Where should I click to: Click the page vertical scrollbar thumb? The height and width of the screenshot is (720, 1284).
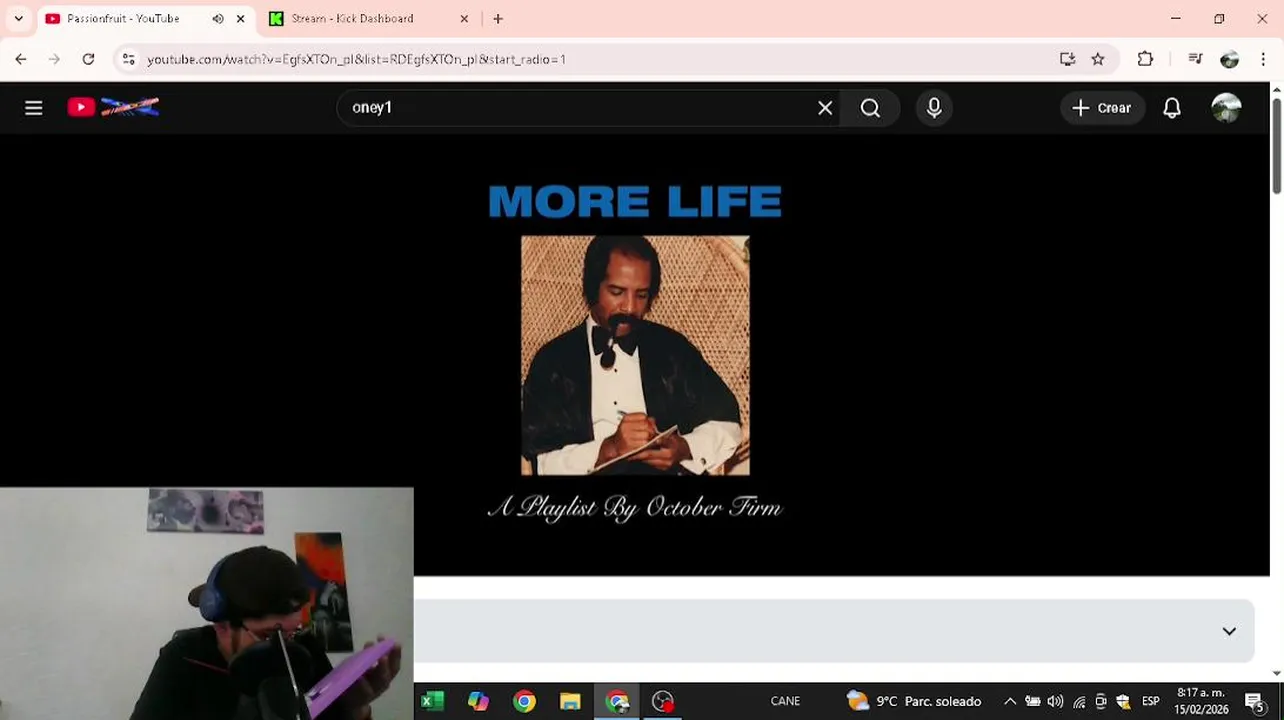(x=1276, y=145)
